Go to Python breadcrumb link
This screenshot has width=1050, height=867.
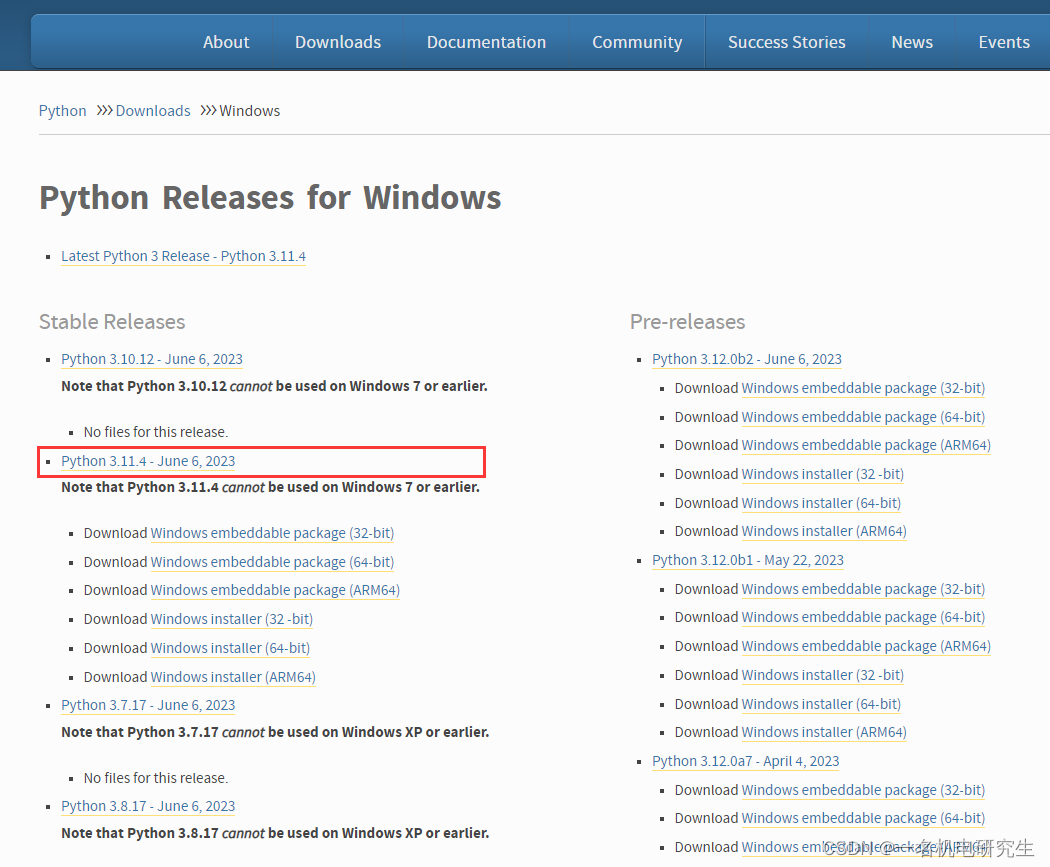pyautogui.click(x=62, y=110)
